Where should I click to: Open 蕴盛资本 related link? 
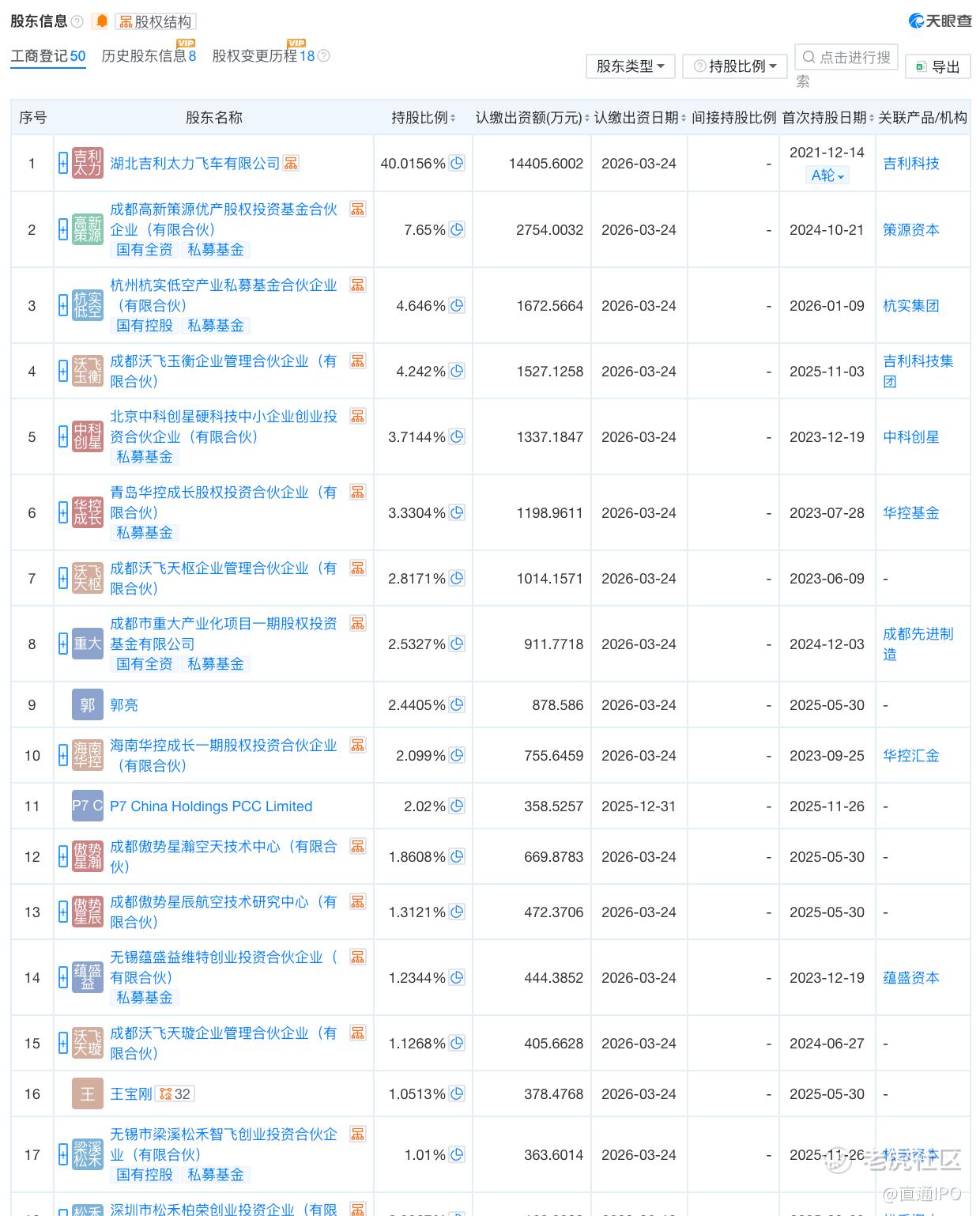pyautogui.click(x=911, y=978)
